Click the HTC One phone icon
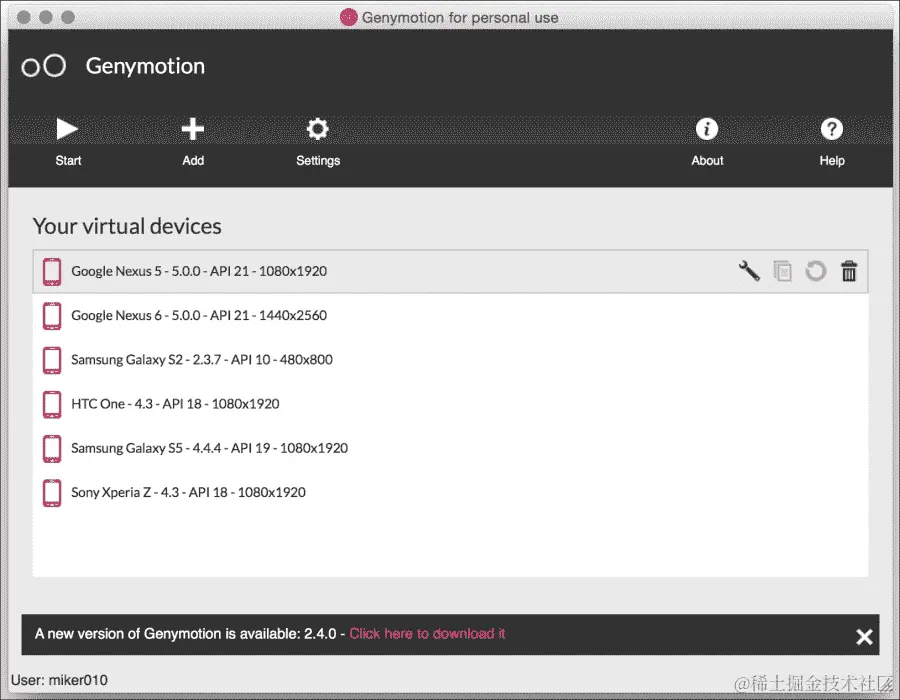 [52, 404]
